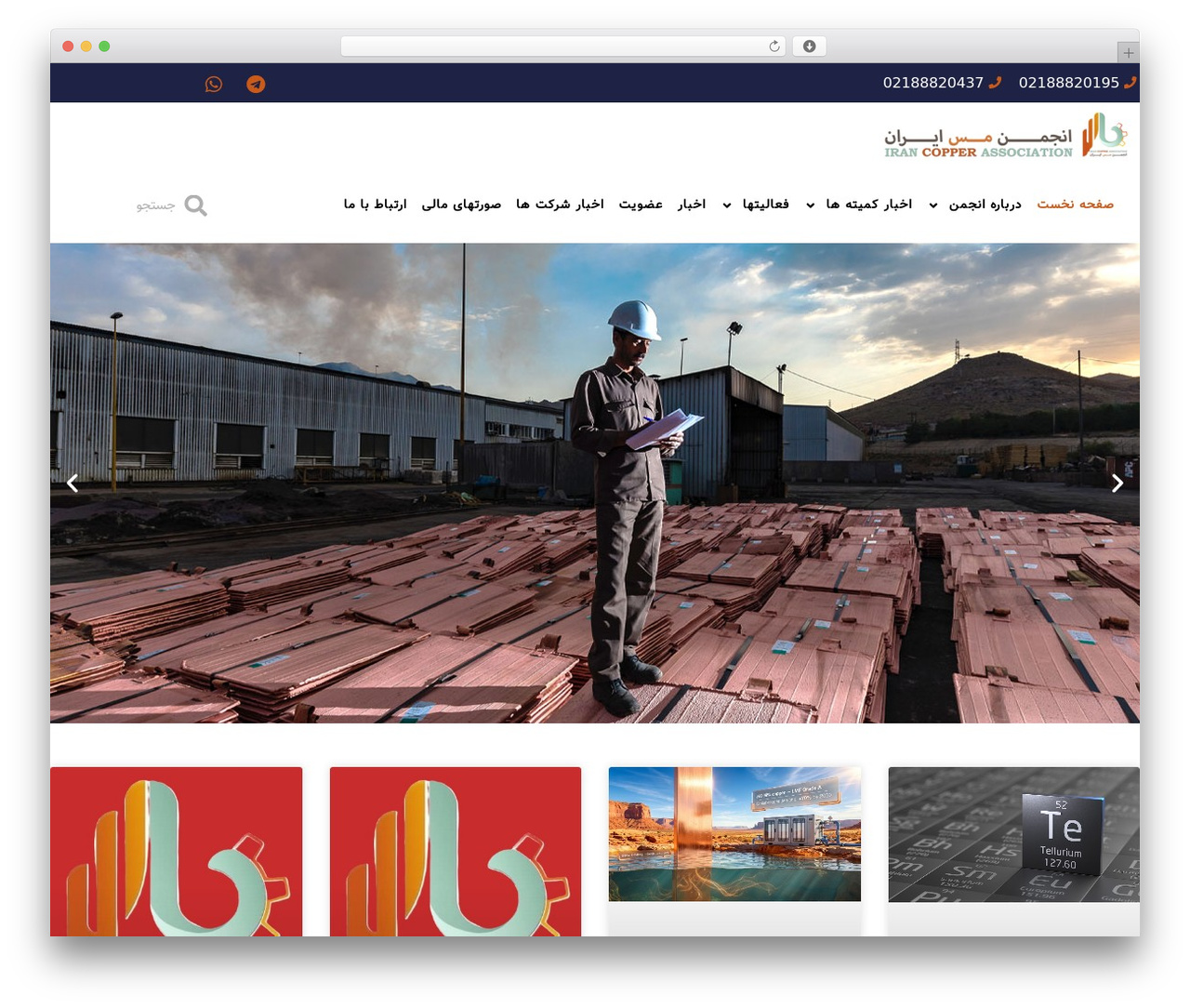Click the copper worker slider image
This screenshot has width=1190, height=1008.
click(595, 483)
